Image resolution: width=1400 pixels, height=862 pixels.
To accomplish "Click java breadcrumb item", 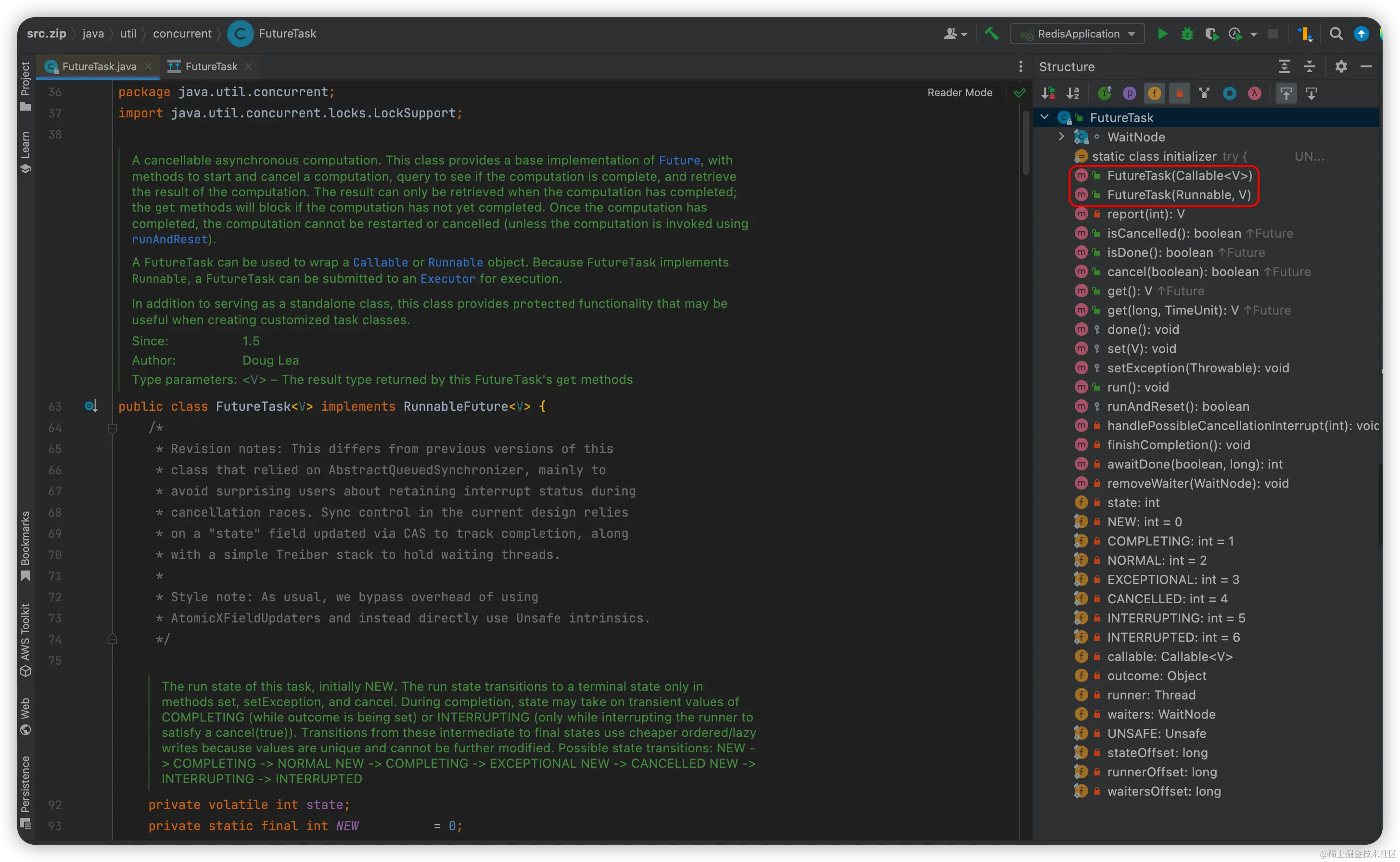I will 93,34.
